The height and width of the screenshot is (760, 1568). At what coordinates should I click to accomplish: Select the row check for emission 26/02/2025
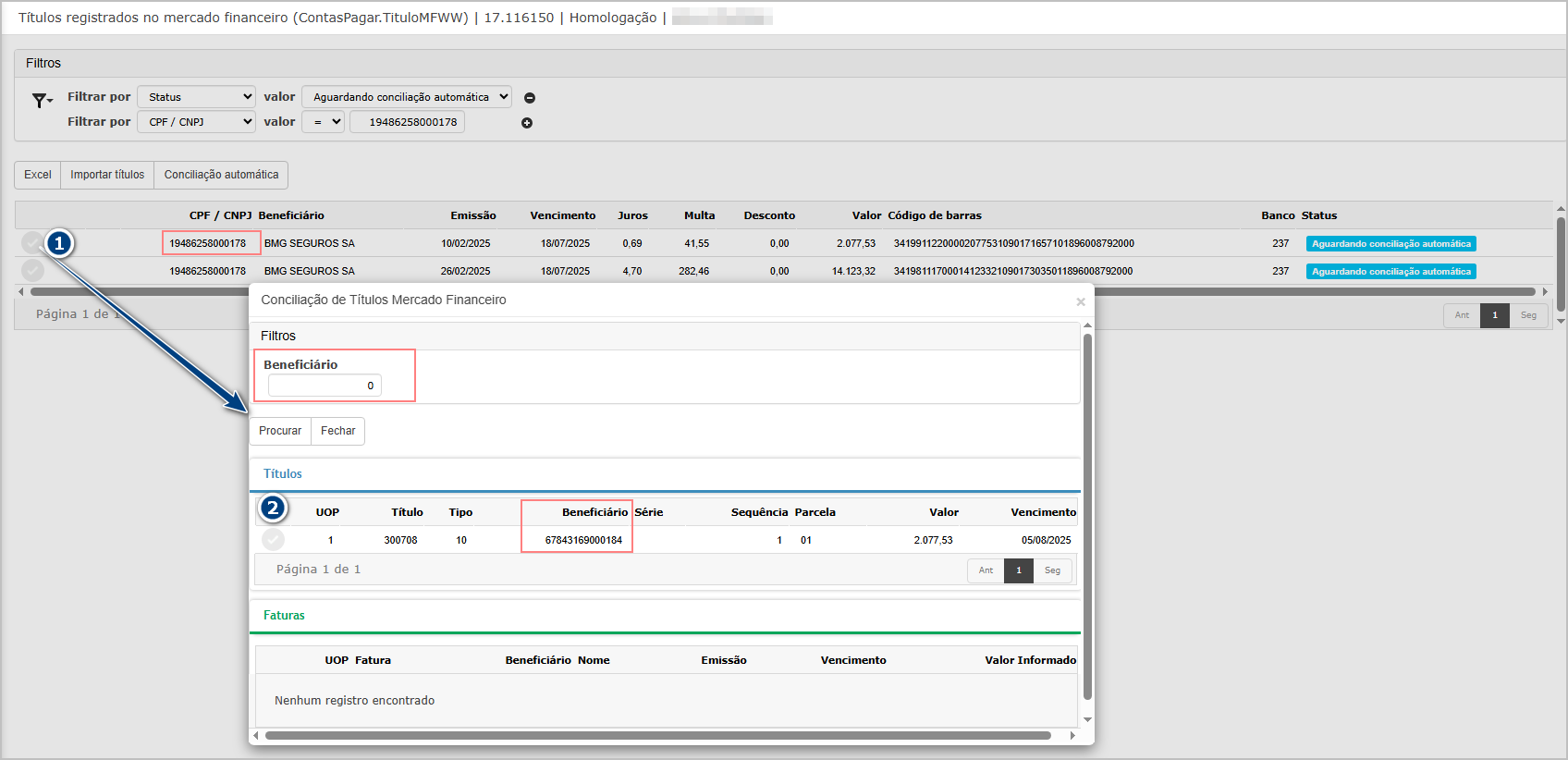tap(33, 270)
